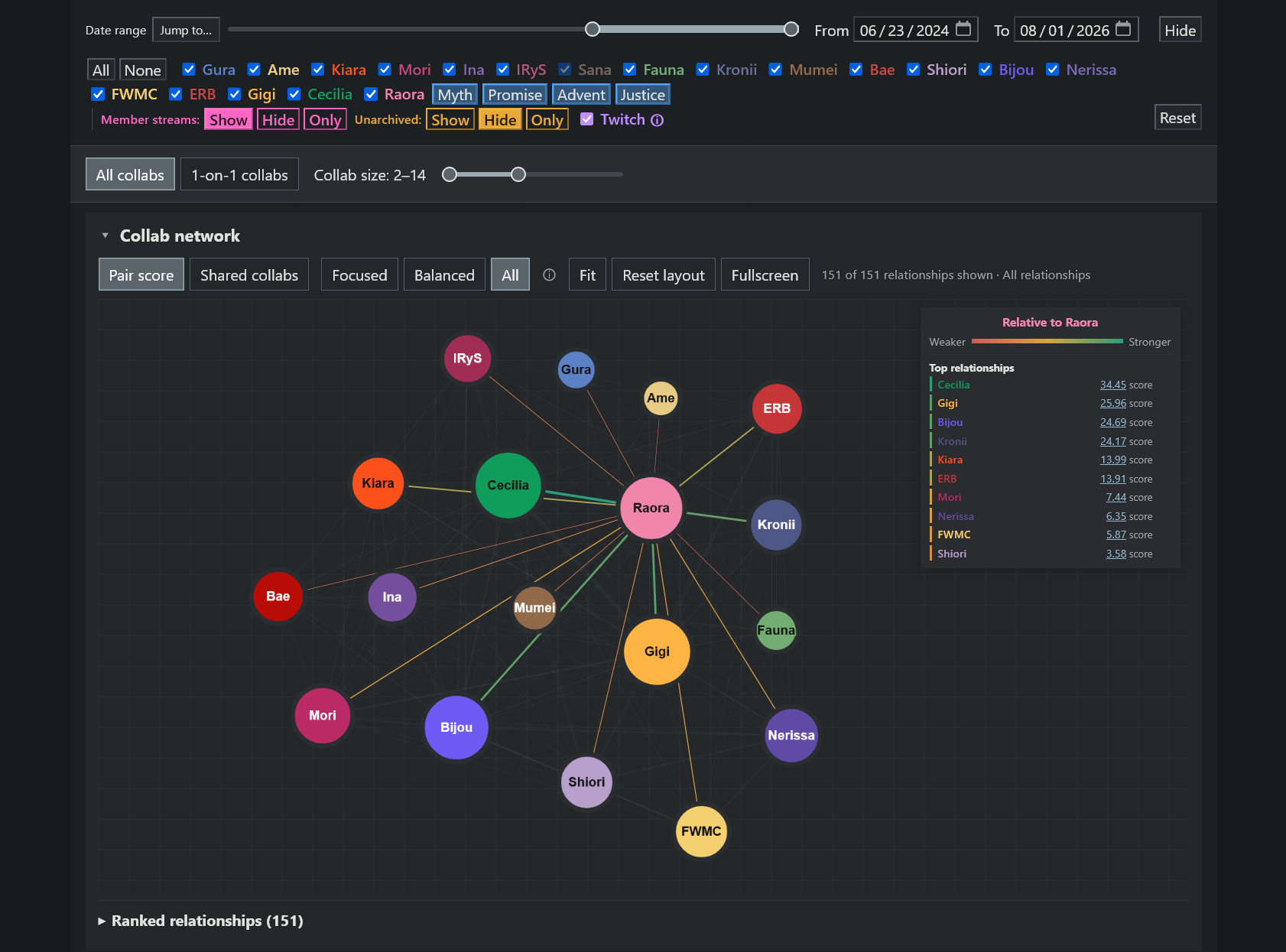Uncheck the IRyS member checkbox
The image size is (1286, 952).
pos(503,70)
